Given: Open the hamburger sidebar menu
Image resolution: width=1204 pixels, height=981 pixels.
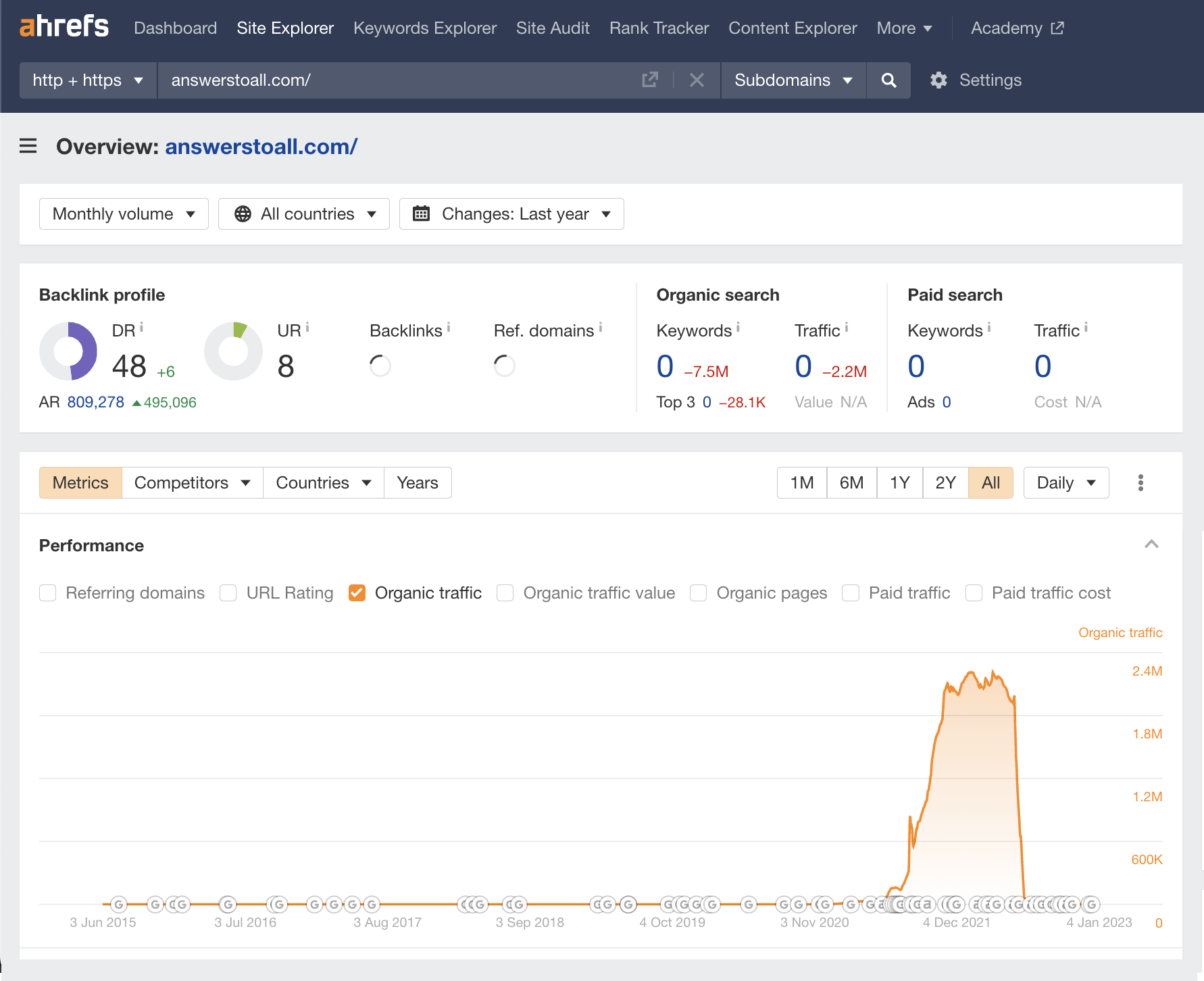Looking at the screenshot, I should point(28,146).
